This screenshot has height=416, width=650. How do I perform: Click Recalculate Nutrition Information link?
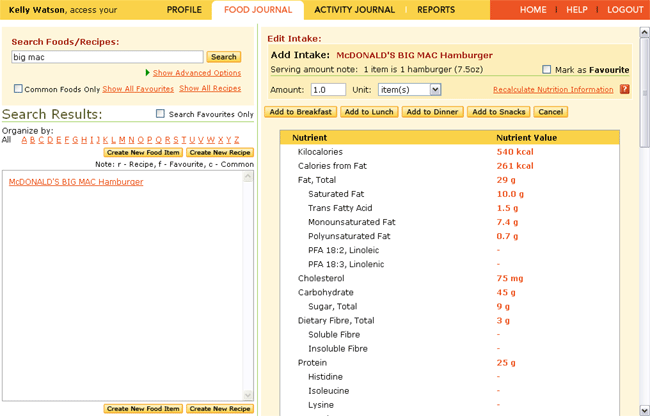pos(553,89)
